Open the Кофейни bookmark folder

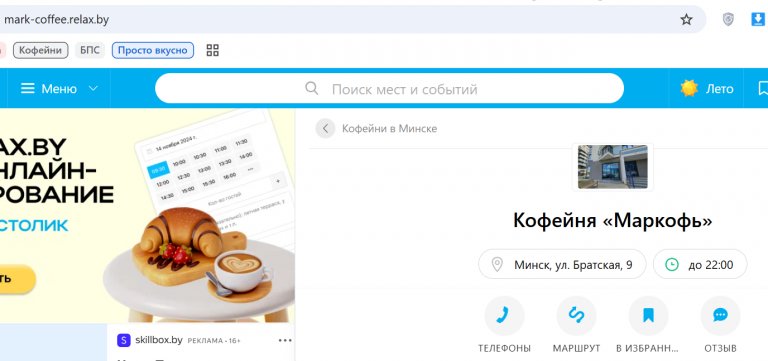point(41,50)
